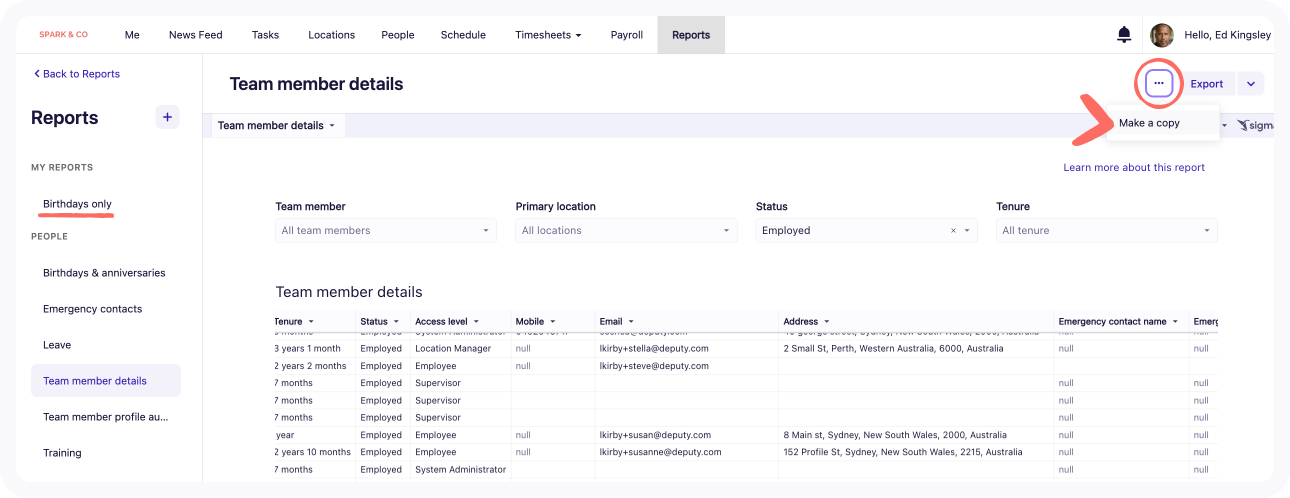Click the Location Manager access level cell
Image resolution: width=1290 pixels, height=498 pixels.
[x=460, y=349]
